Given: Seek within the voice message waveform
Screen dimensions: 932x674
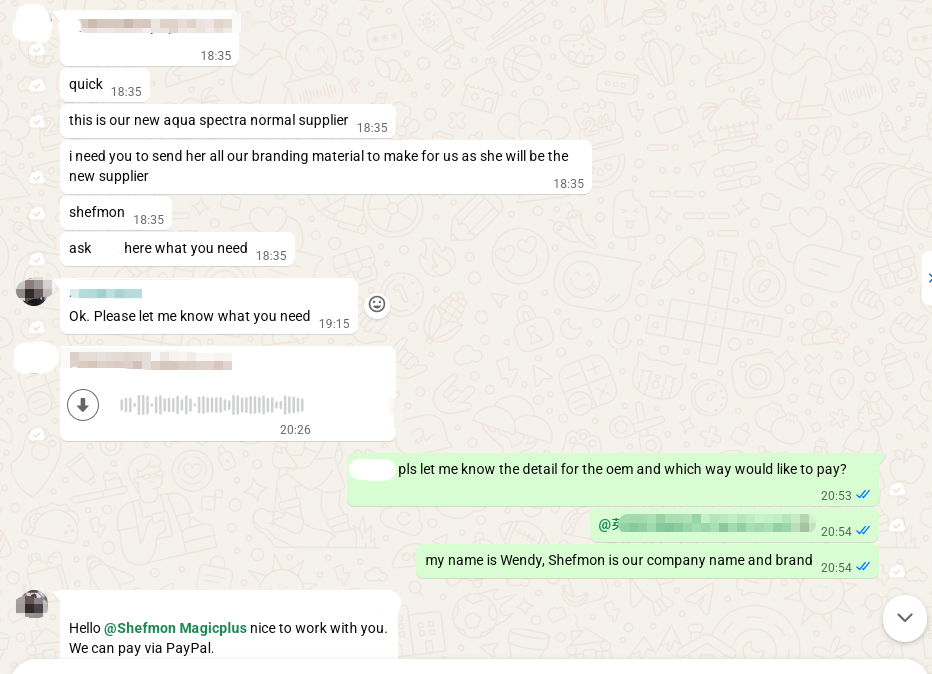Looking at the screenshot, I should [212, 405].
